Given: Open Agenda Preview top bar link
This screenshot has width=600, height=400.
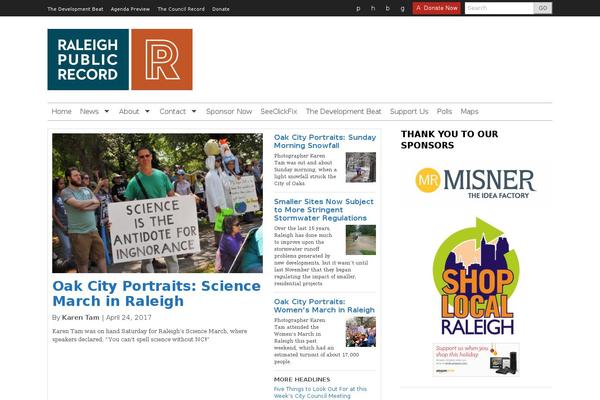Looking at the screenshot, I should coord(130,9).
